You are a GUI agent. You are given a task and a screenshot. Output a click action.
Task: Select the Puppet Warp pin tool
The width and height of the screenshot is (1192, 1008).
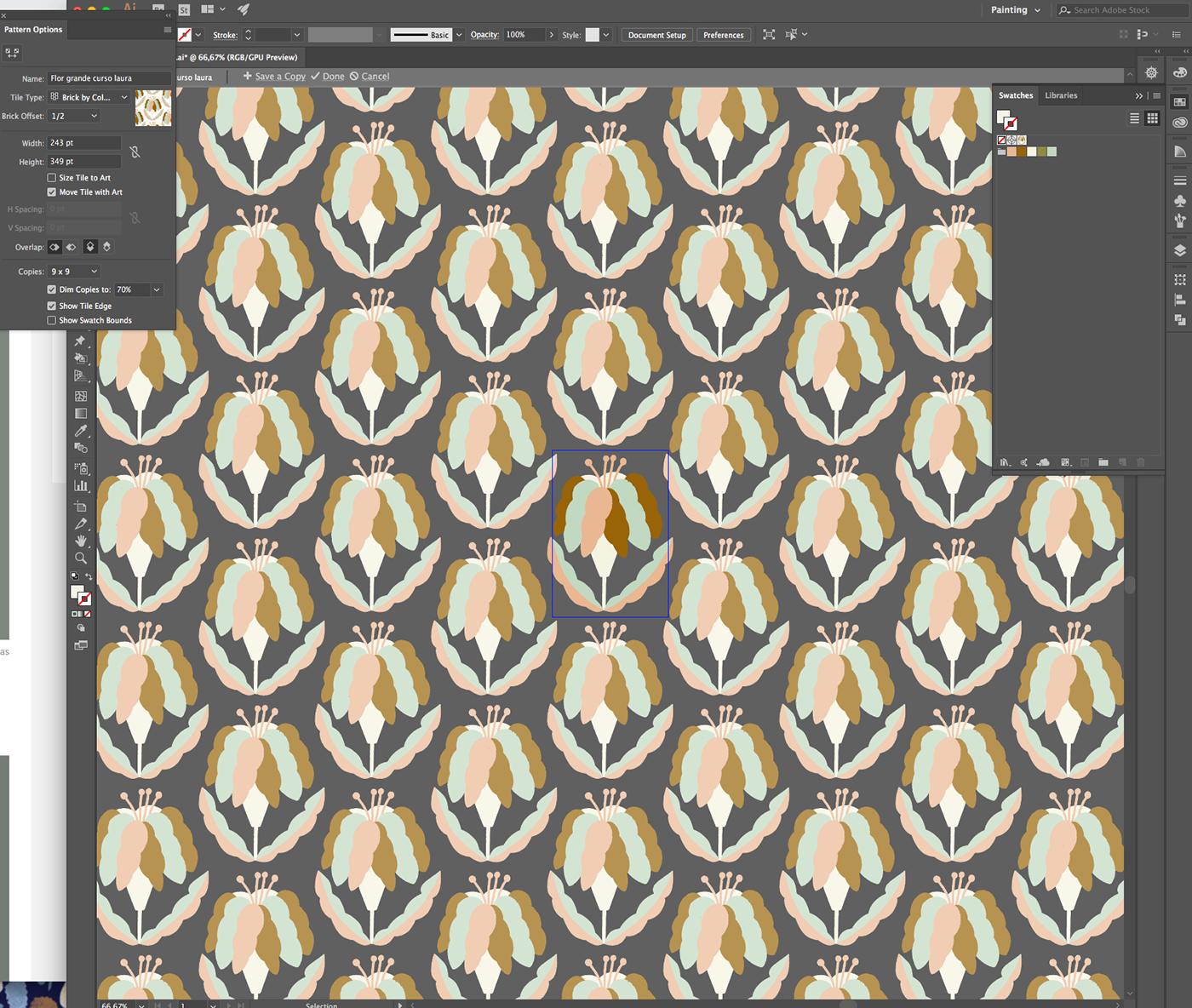[x=81, y=341]
